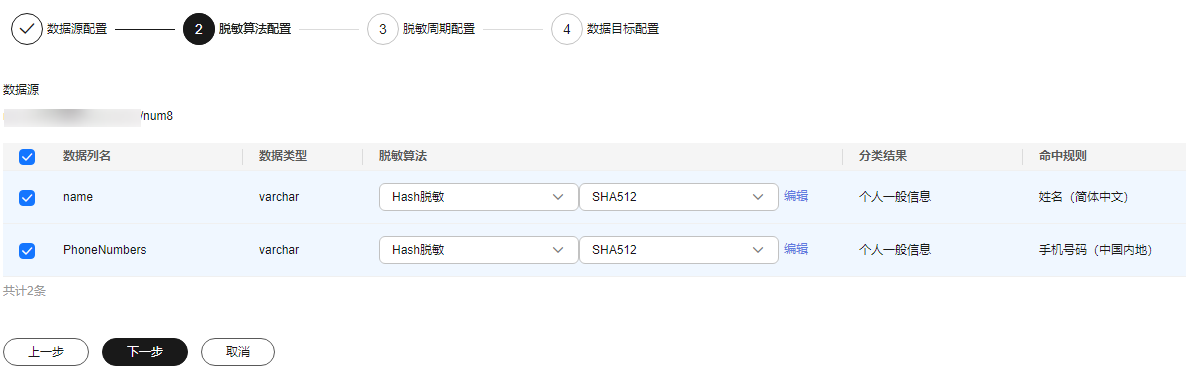Viewport: 1186px width, 370px height.
Task: Click 编辑 link in name row
Action: click(x=796, y=196)
